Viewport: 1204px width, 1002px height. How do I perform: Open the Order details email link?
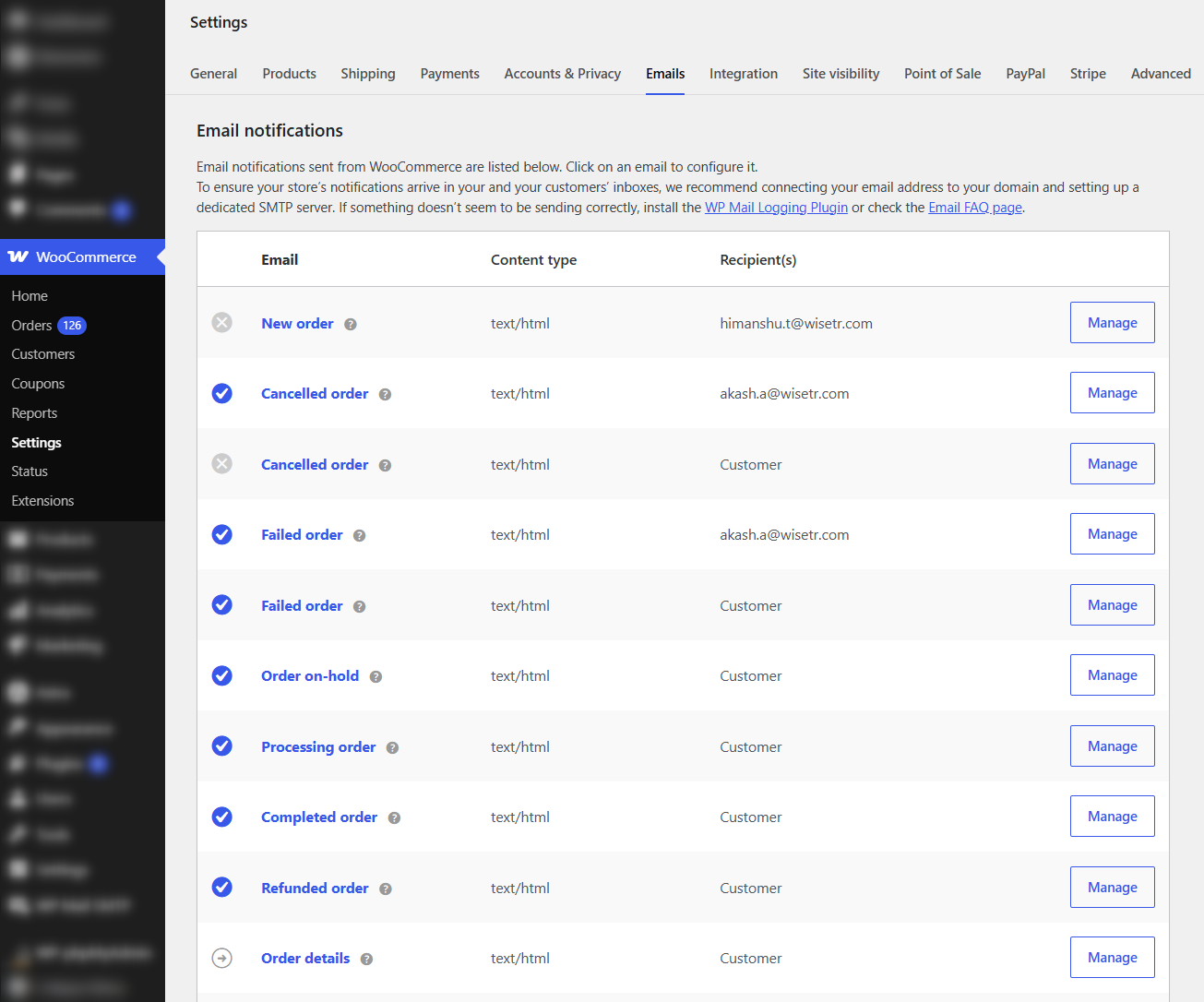pyautogui.click(x=305, y=959)
